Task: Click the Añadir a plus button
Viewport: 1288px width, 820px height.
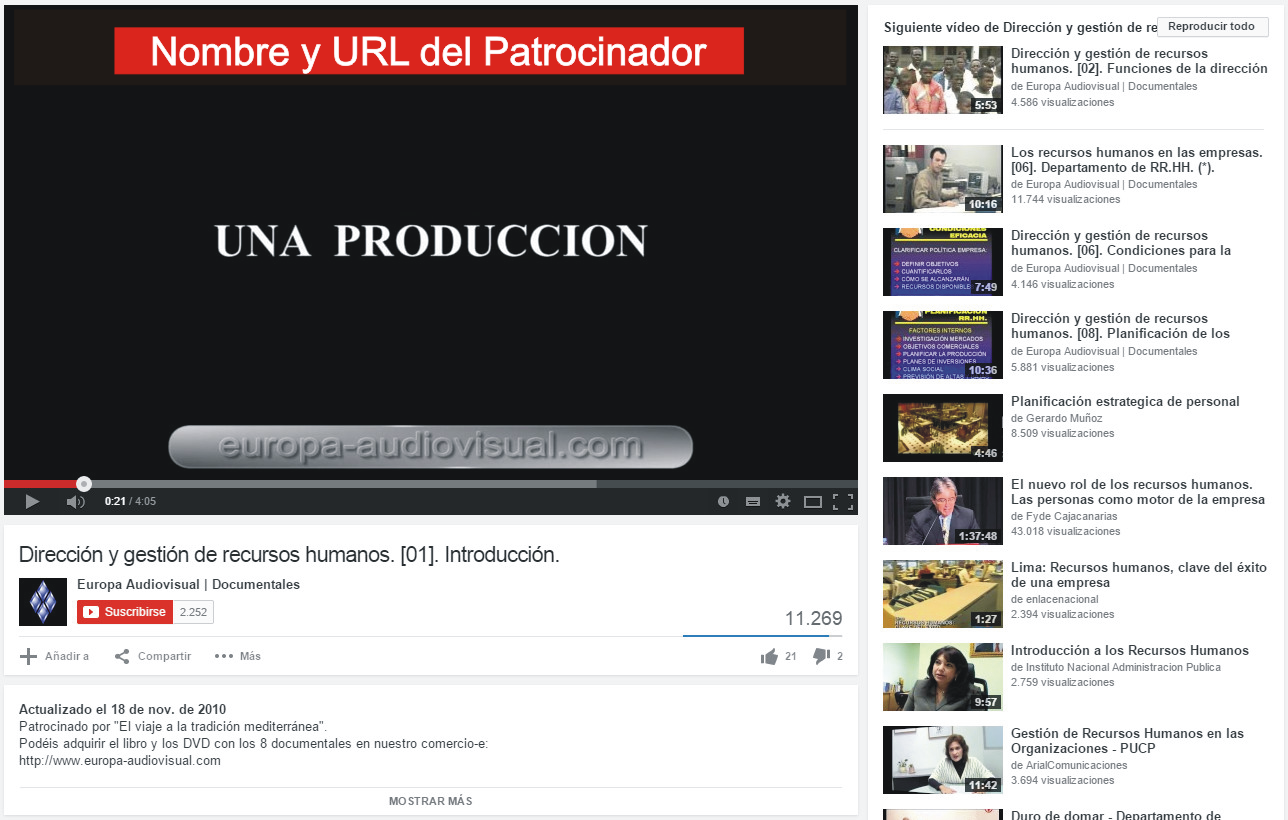Action: click(x=55, y=656)
